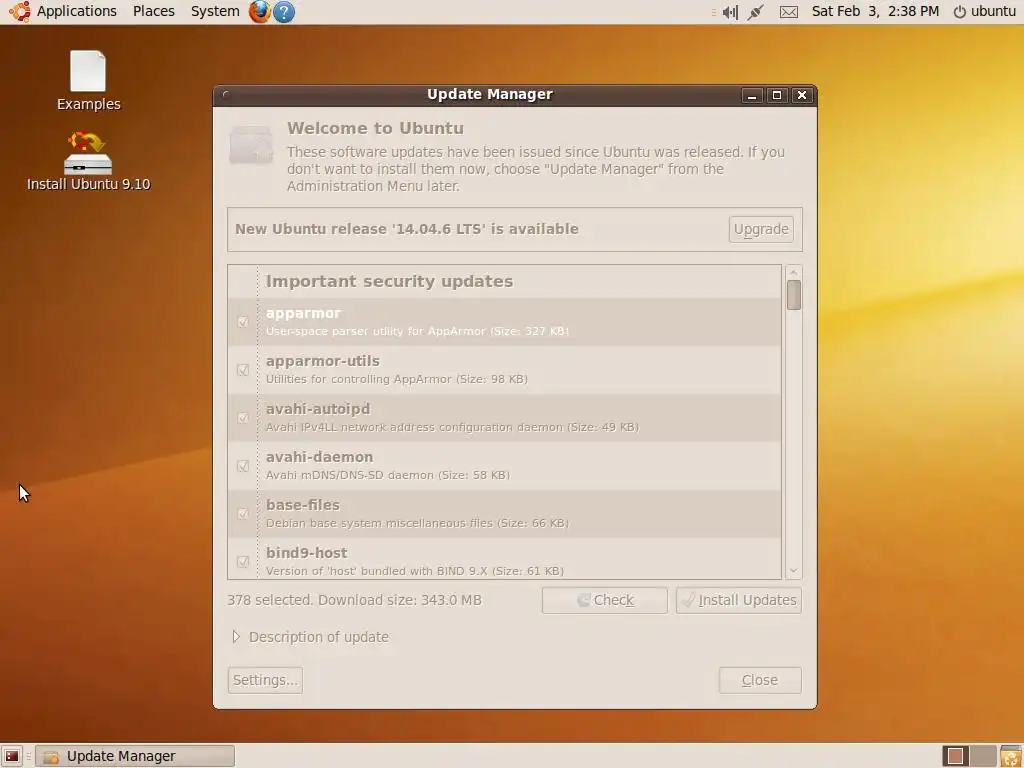Viewport: 1024px width, 768px height.
Task: Launch the Install Ubuntu 9.10 desktop icon
Action: (88, 161)
